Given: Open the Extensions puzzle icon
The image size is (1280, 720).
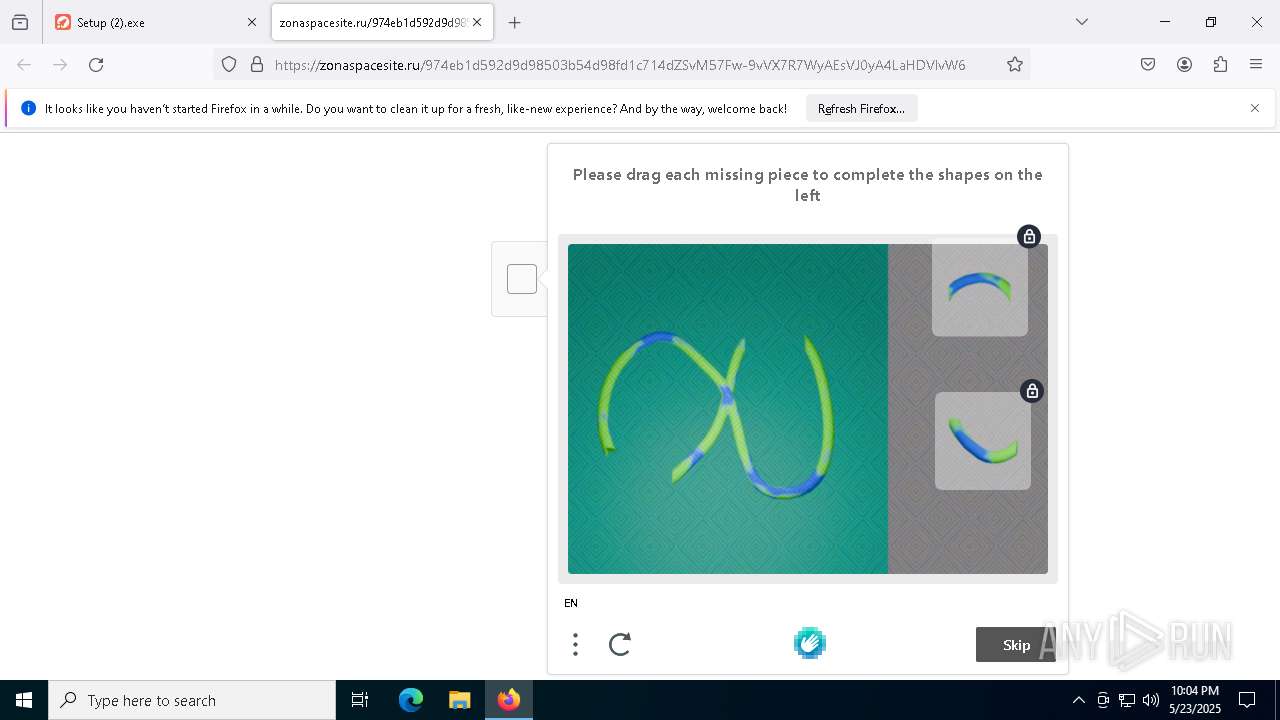Looking at the screenshot, I should [x=1220, y=65].
